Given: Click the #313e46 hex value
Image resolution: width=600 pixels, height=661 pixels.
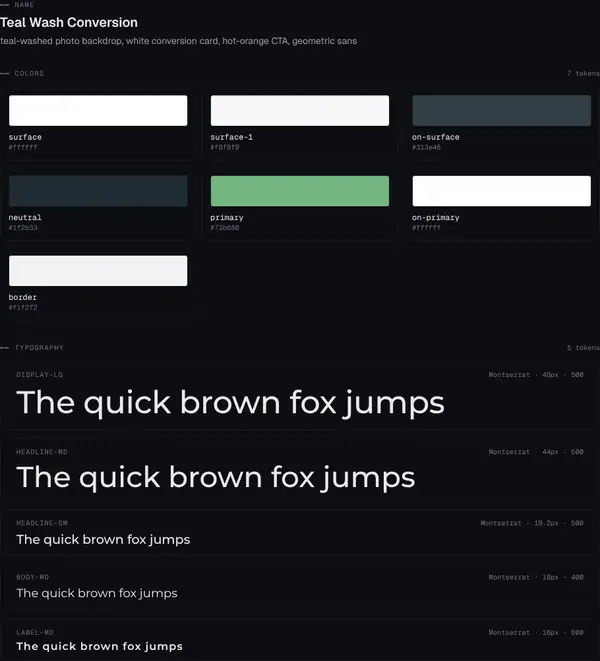Looking at the screenshot, I should click(x=426, y=147).
